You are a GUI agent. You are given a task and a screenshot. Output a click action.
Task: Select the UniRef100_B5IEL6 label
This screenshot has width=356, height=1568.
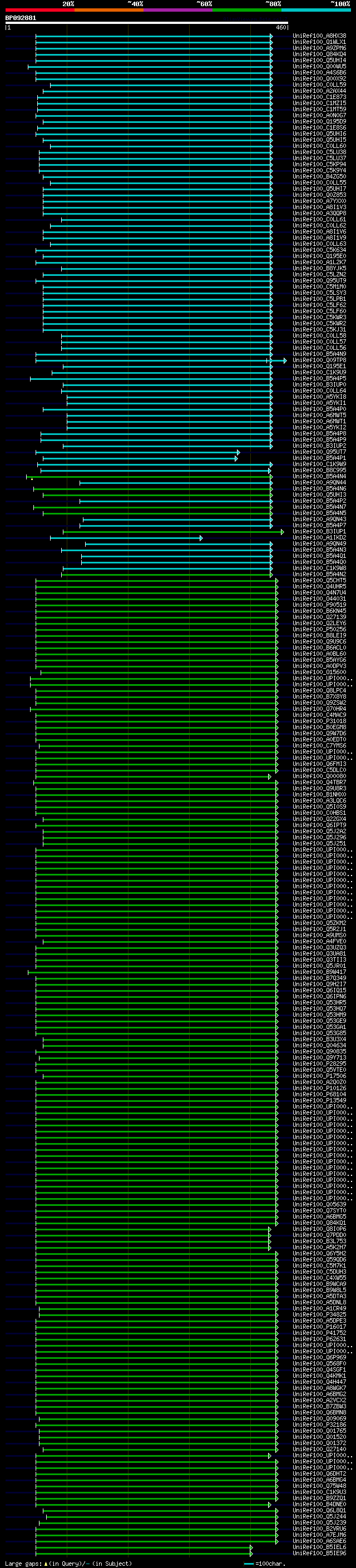319,1547
